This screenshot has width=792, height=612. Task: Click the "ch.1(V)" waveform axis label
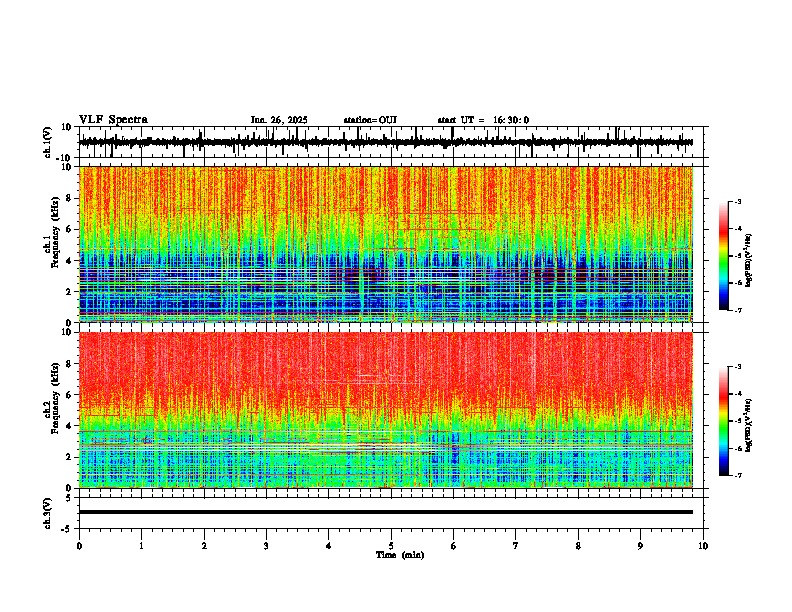(x=48, y=142)
